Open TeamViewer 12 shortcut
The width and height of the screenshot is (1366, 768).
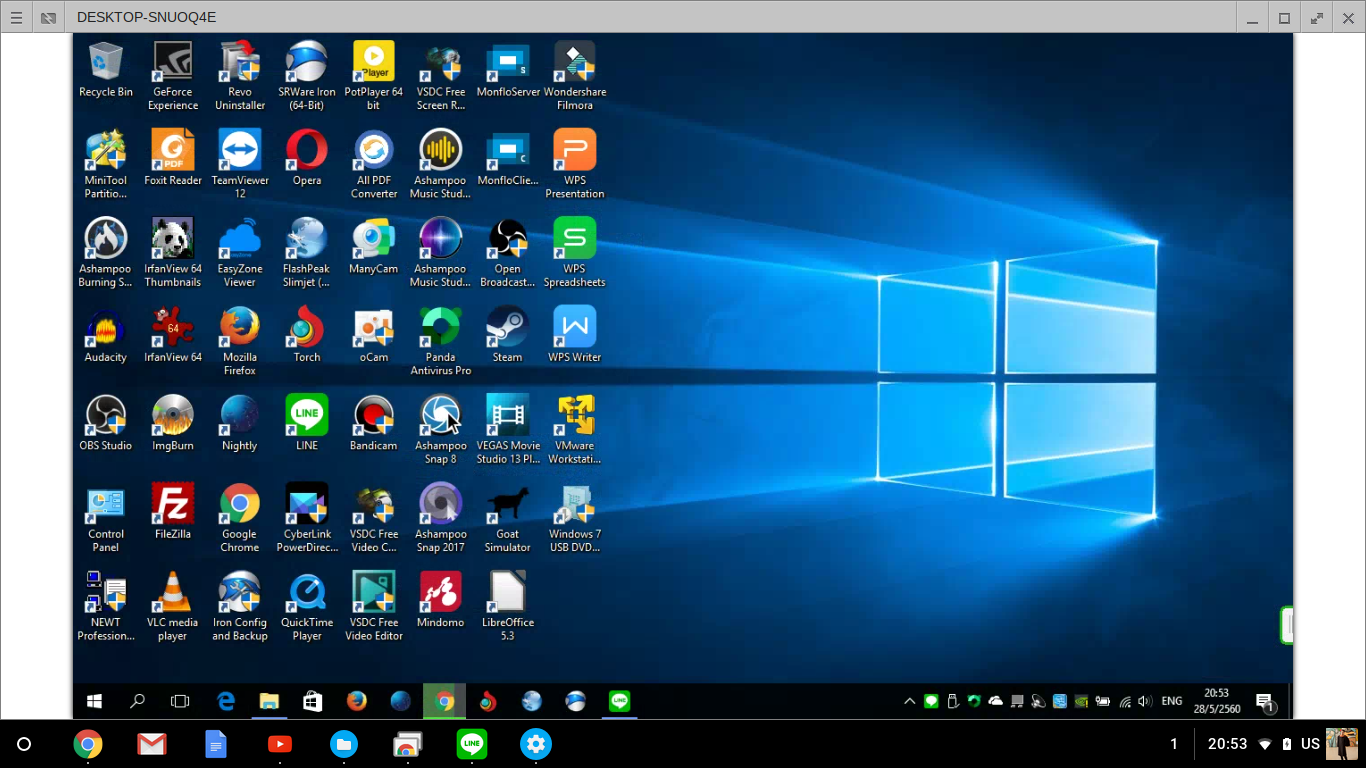point(240,164)
